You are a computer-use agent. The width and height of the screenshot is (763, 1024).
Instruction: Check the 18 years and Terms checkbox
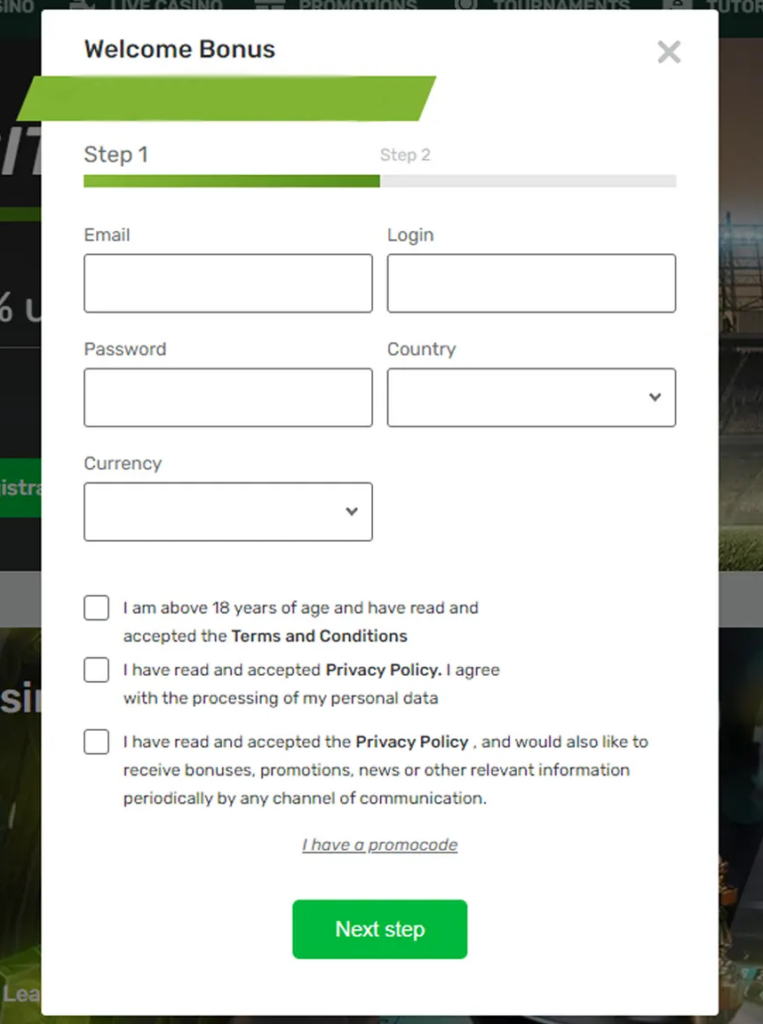pos(96,607)
